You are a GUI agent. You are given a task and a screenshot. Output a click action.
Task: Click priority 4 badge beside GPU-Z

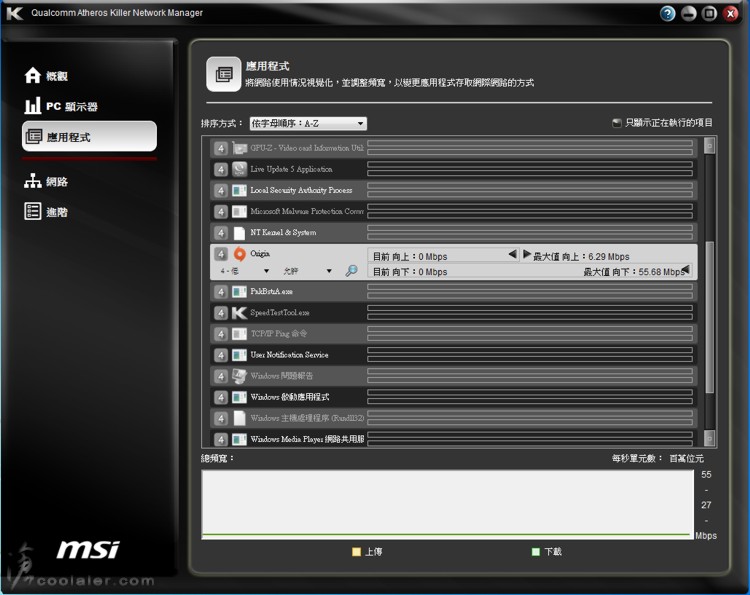221,148
